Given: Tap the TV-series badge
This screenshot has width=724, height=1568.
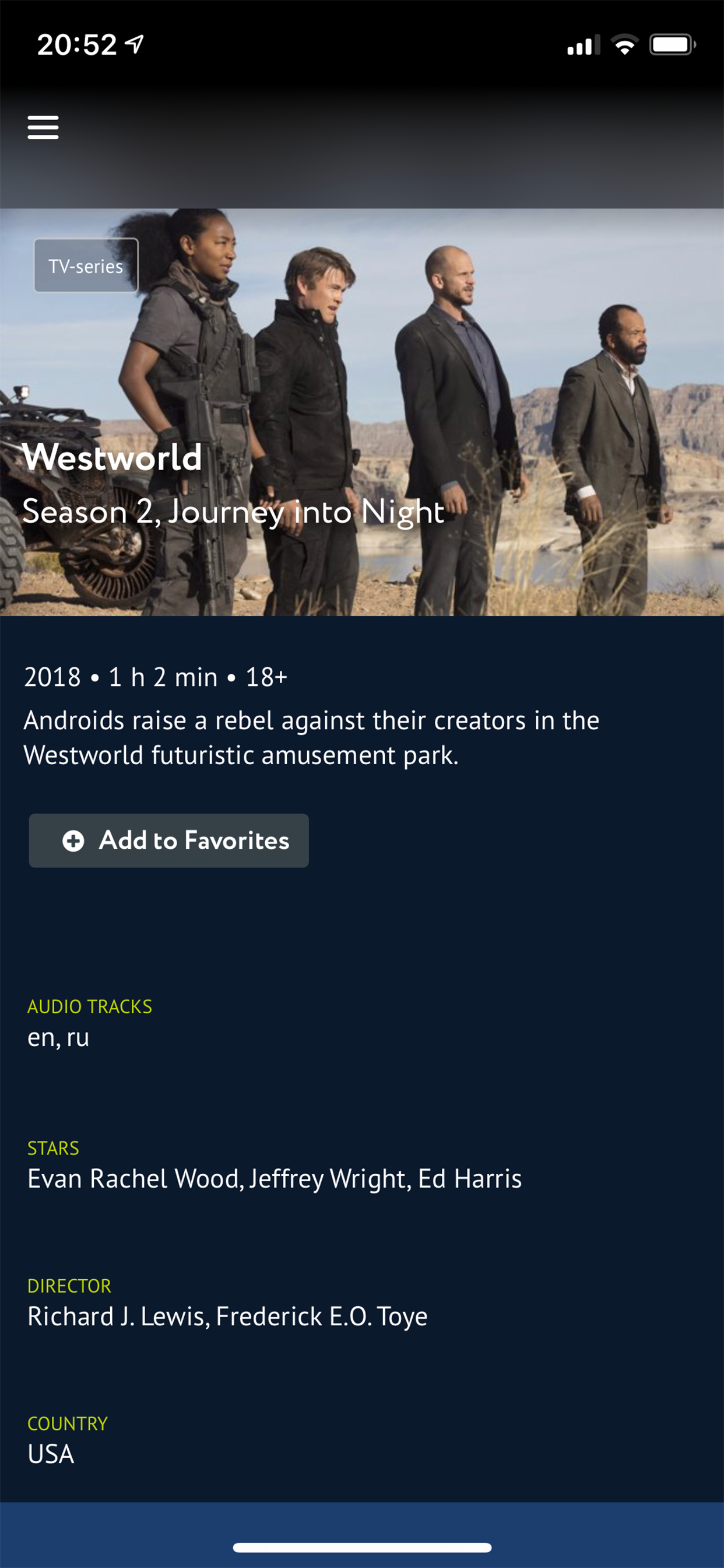Looking at the screenshot, I should tap(86, 265).
